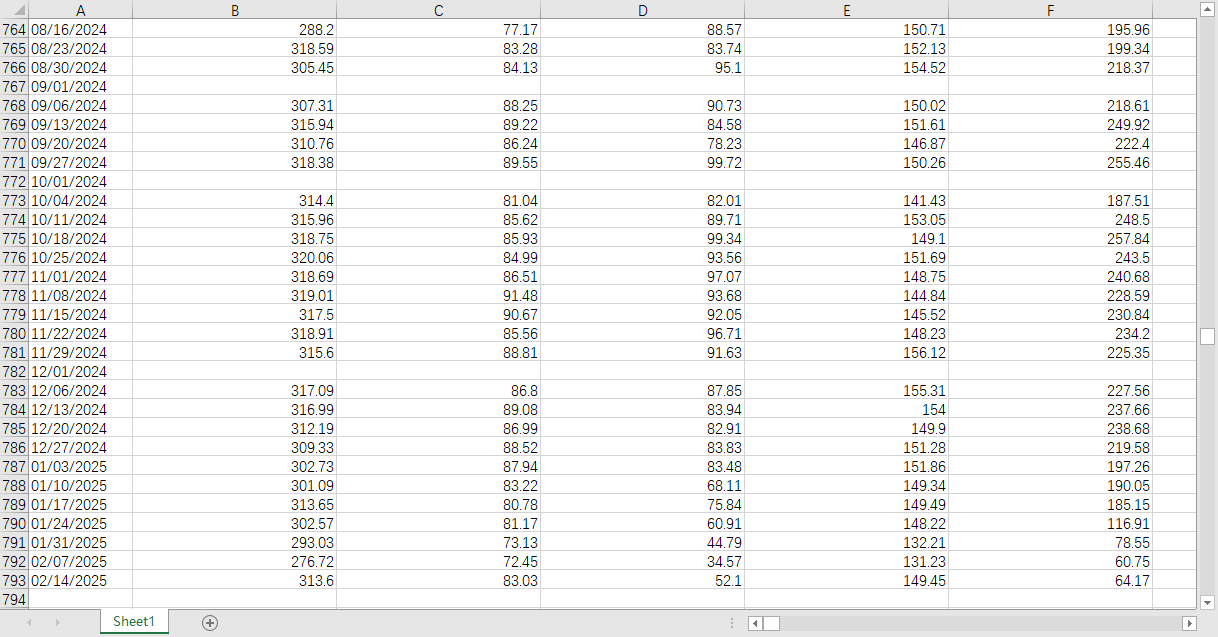Add a new sheet with plus icon
The height and width of the screenshot is (637, 1218).
210,622
